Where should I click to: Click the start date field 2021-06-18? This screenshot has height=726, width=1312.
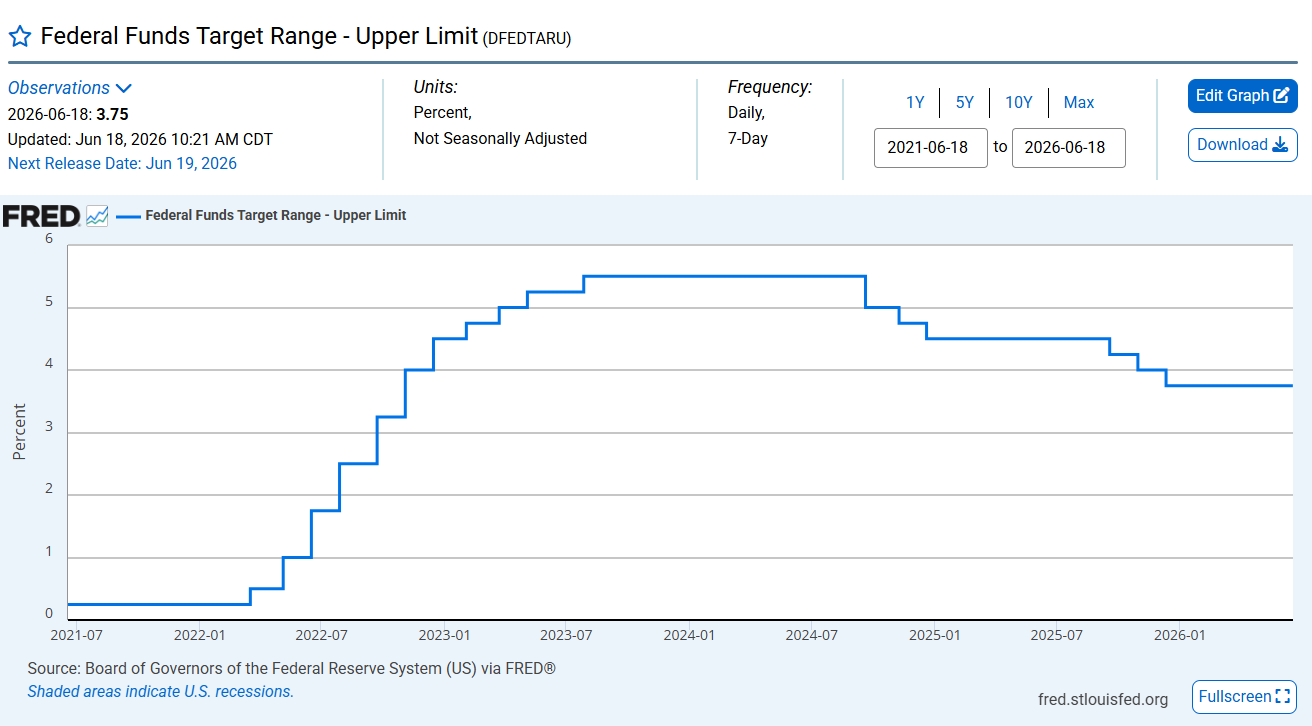pos(931,148)
